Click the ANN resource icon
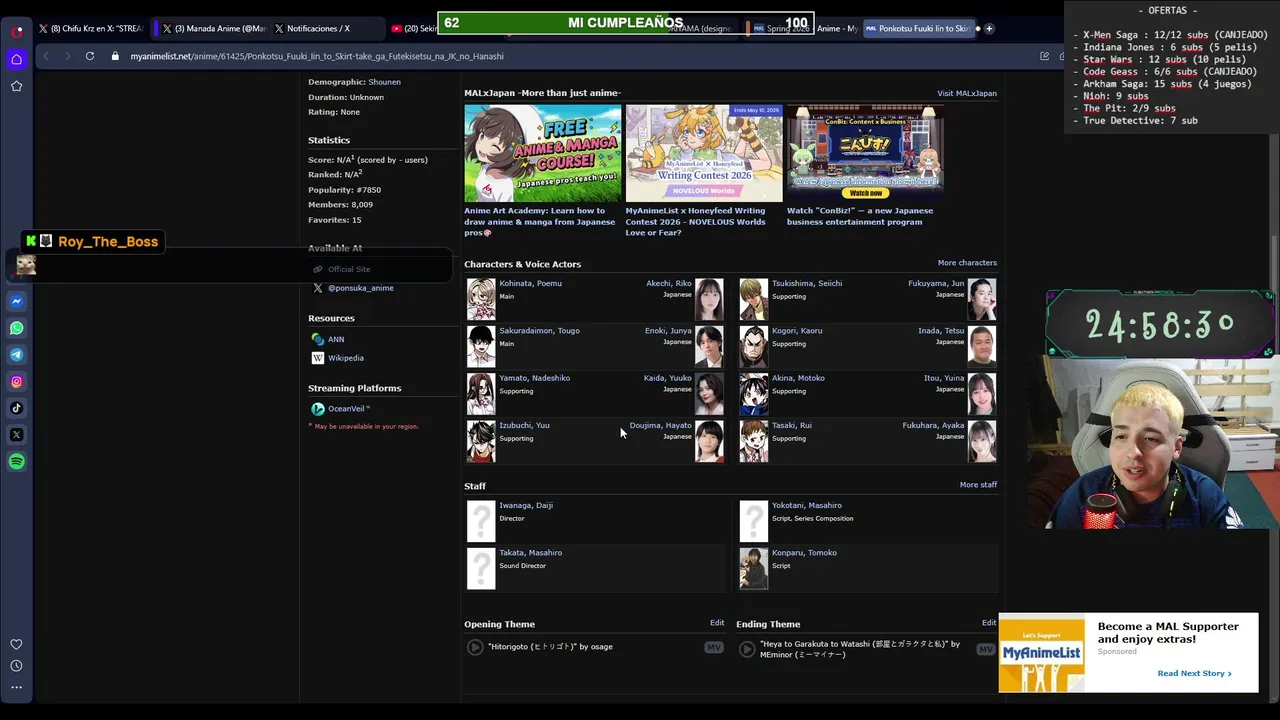 coord(318,339)
